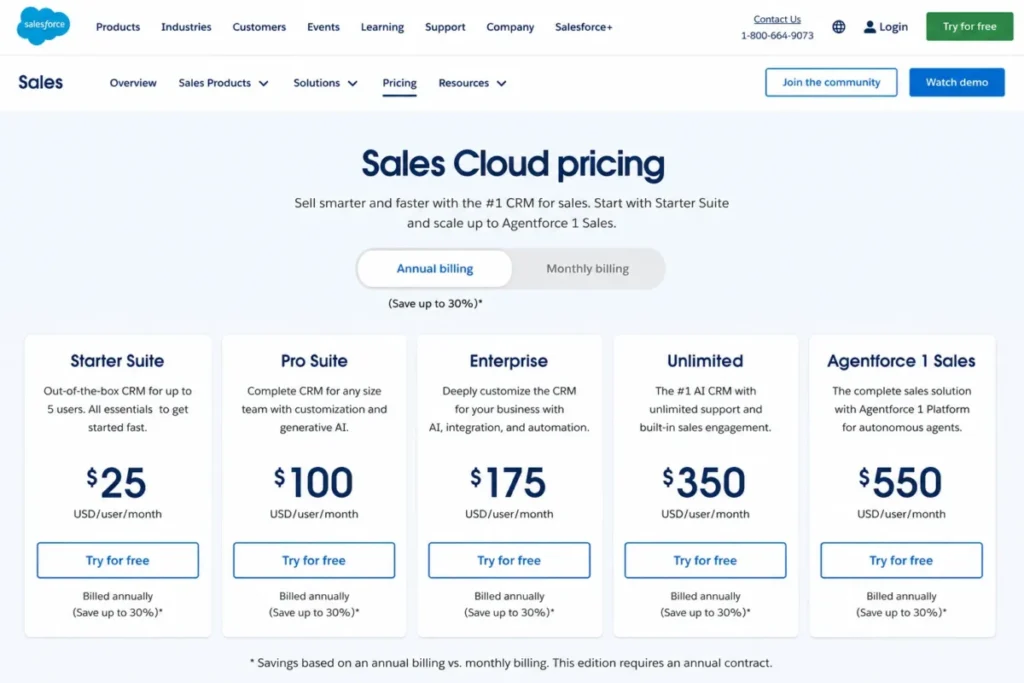This screenshot has height=683, width=1024.
Task: Open the Industries menu
Action: point(186,27)
